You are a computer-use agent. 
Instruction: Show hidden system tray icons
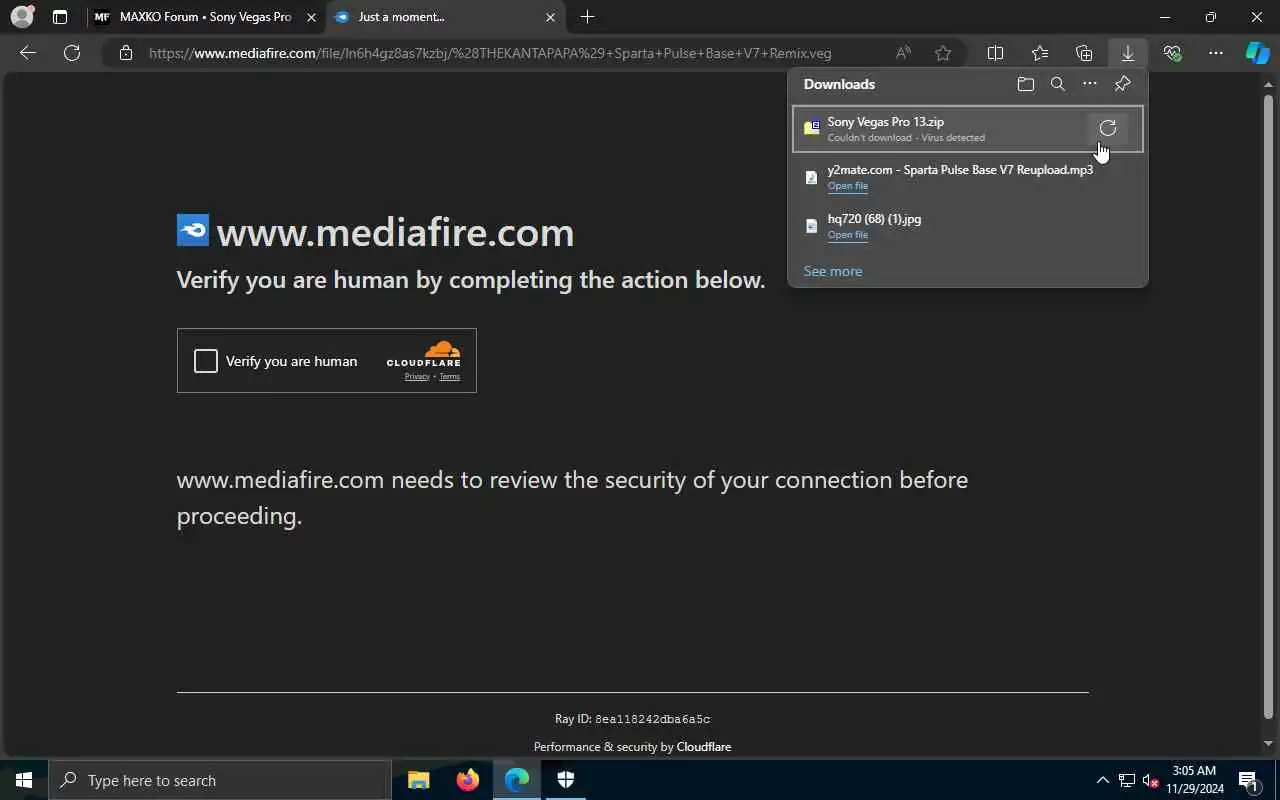pos(1103,780)
